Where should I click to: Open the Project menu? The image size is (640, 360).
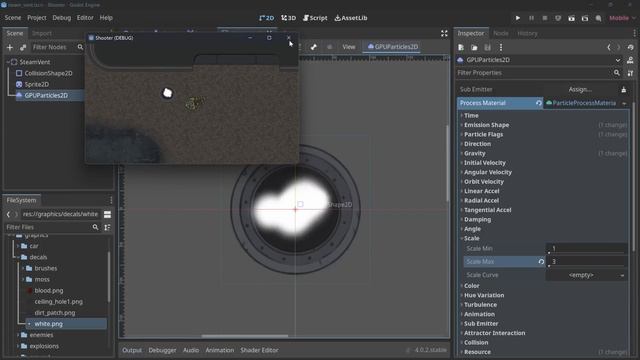pyautogui.click(x=37, y=18)
